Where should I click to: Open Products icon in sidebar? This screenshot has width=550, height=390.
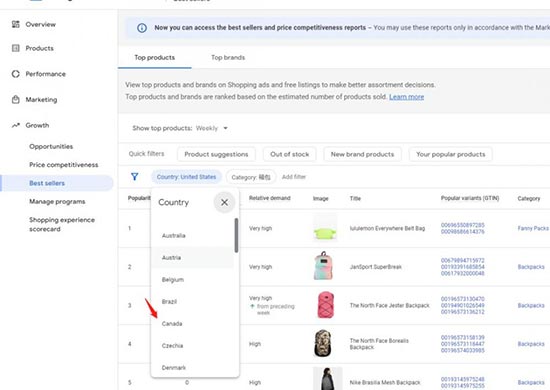[16, 48]
